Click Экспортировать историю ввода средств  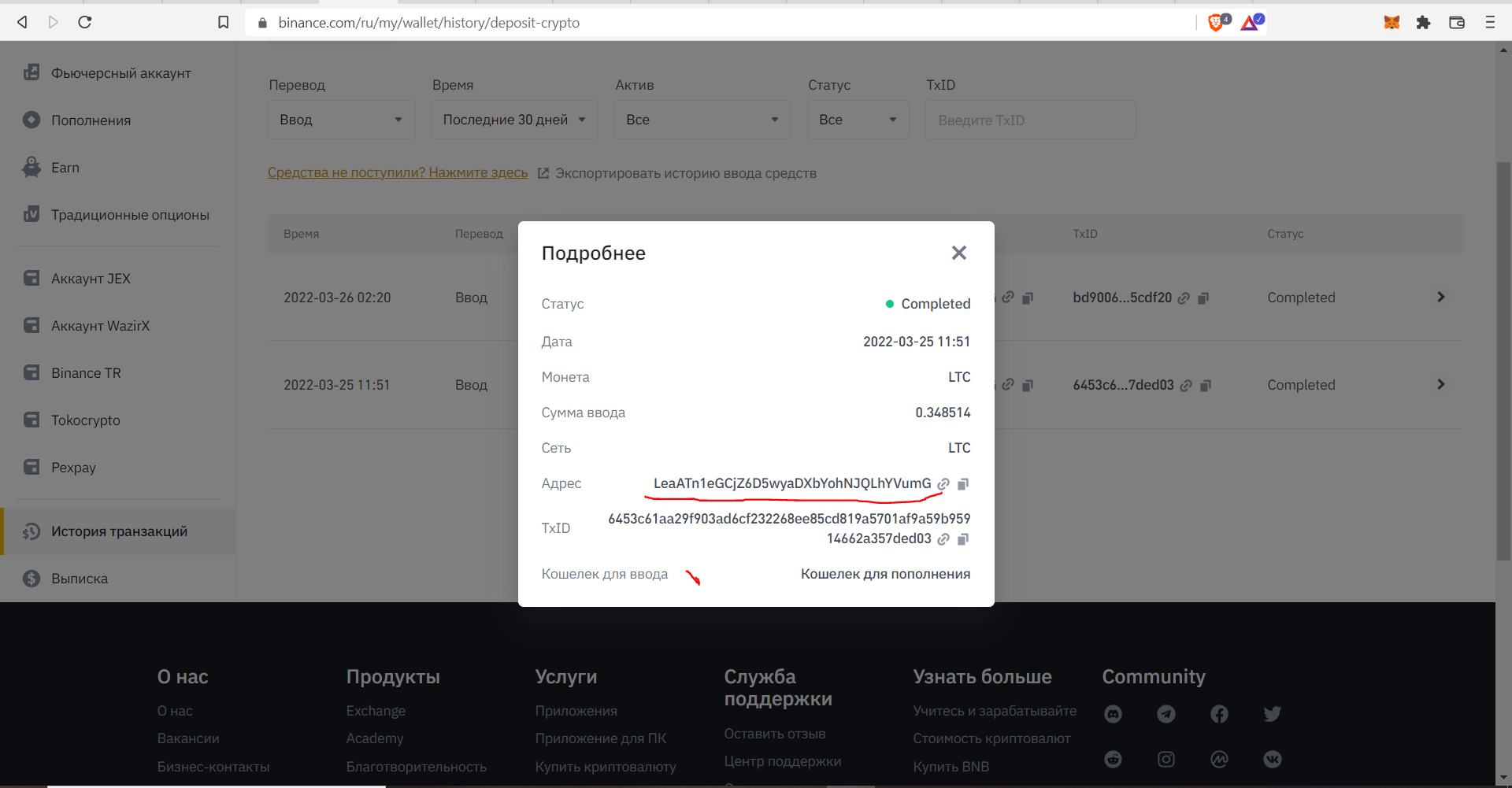point(677,173)
